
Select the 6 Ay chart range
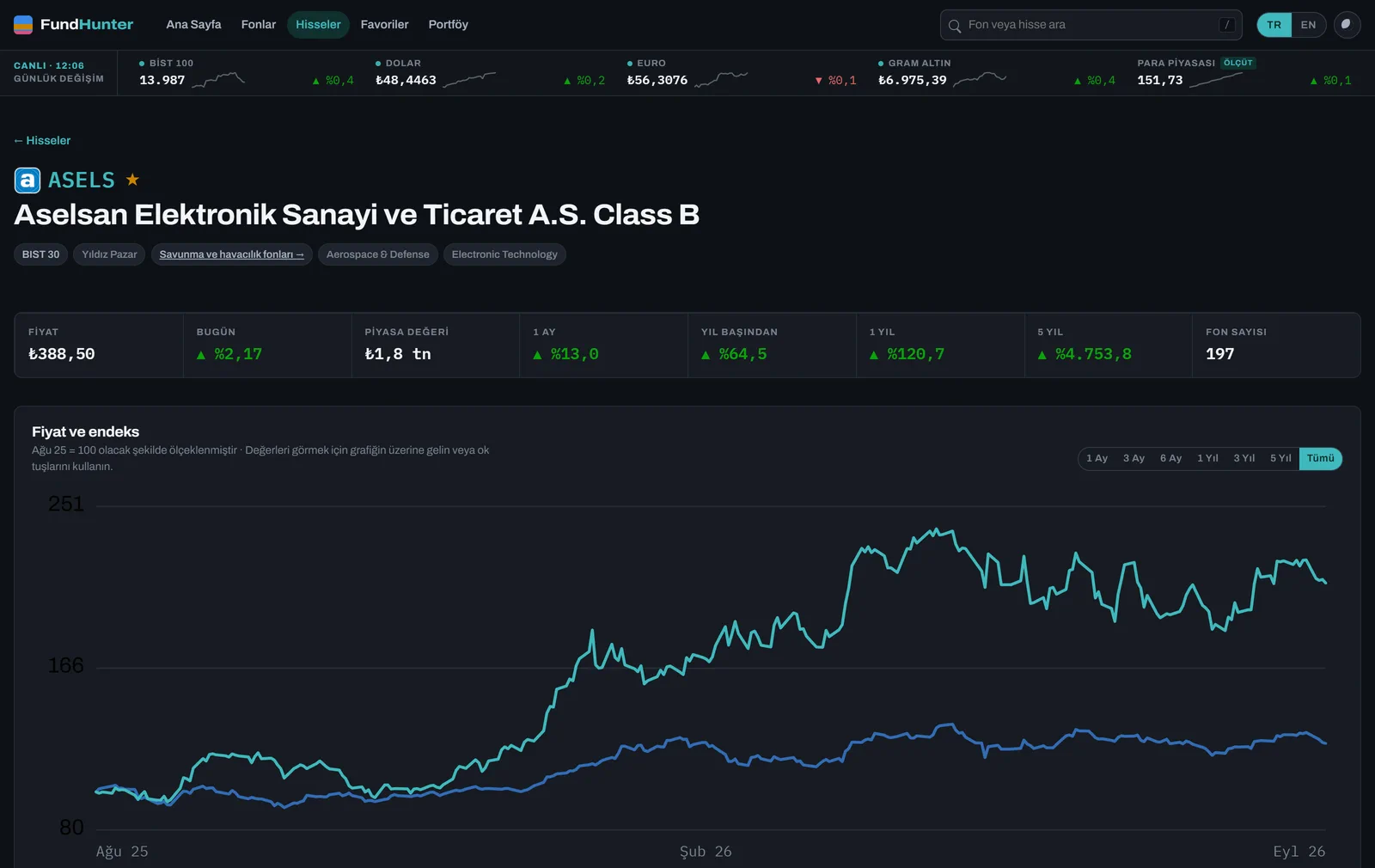click(x=1170, y=458)
